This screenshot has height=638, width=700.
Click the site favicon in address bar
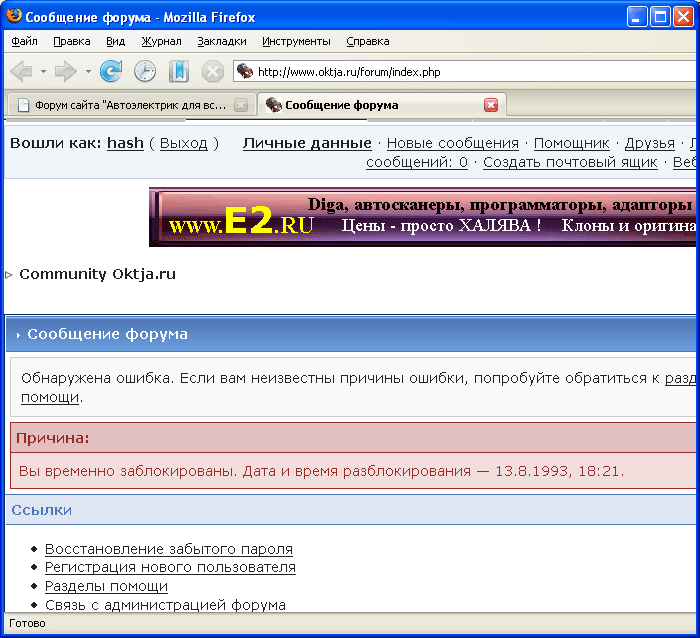[x=245, y=71]
